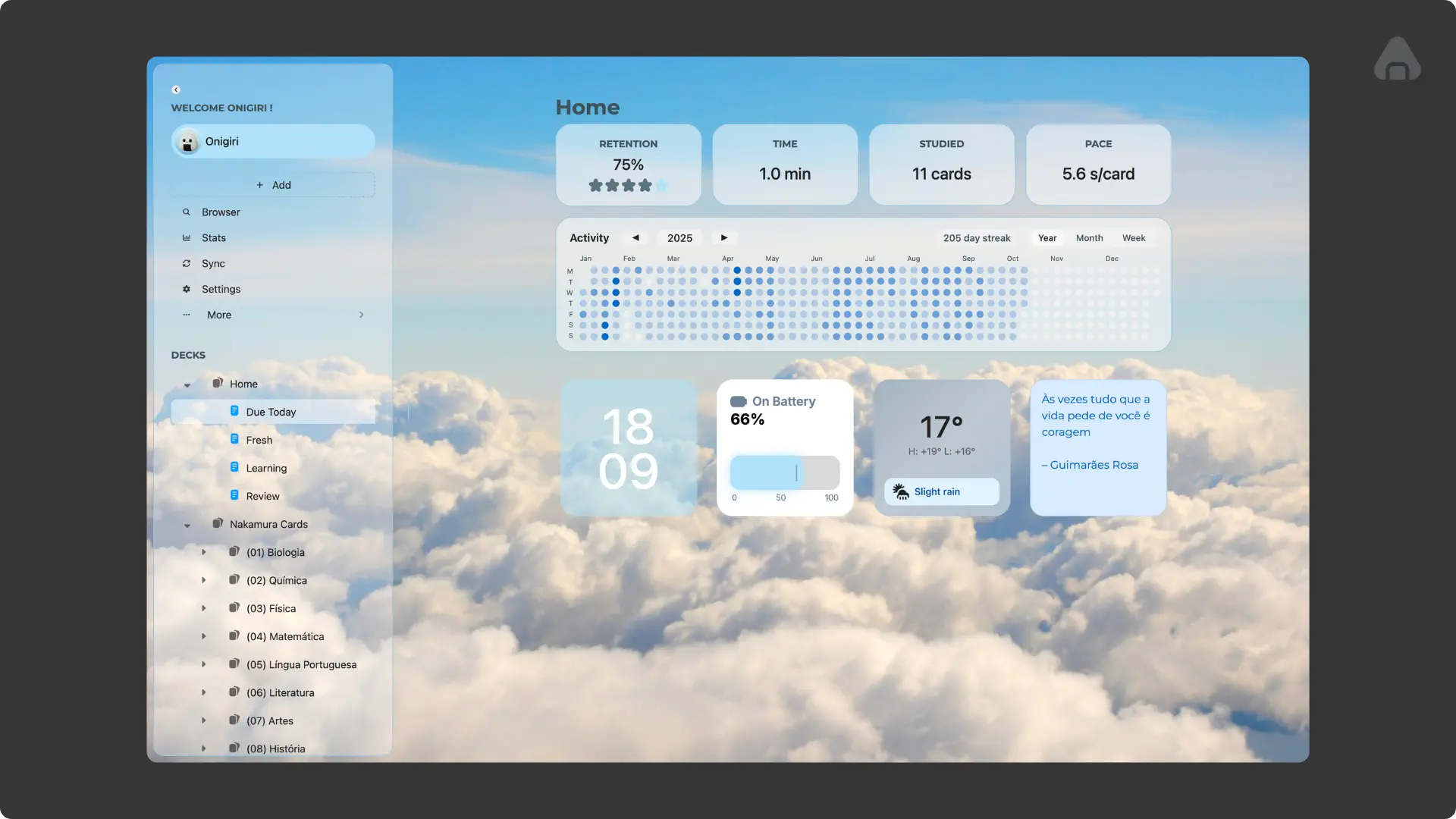This screenshot has width=1456, height=819.
Task: Click the Add button
Action: (273, 185)
